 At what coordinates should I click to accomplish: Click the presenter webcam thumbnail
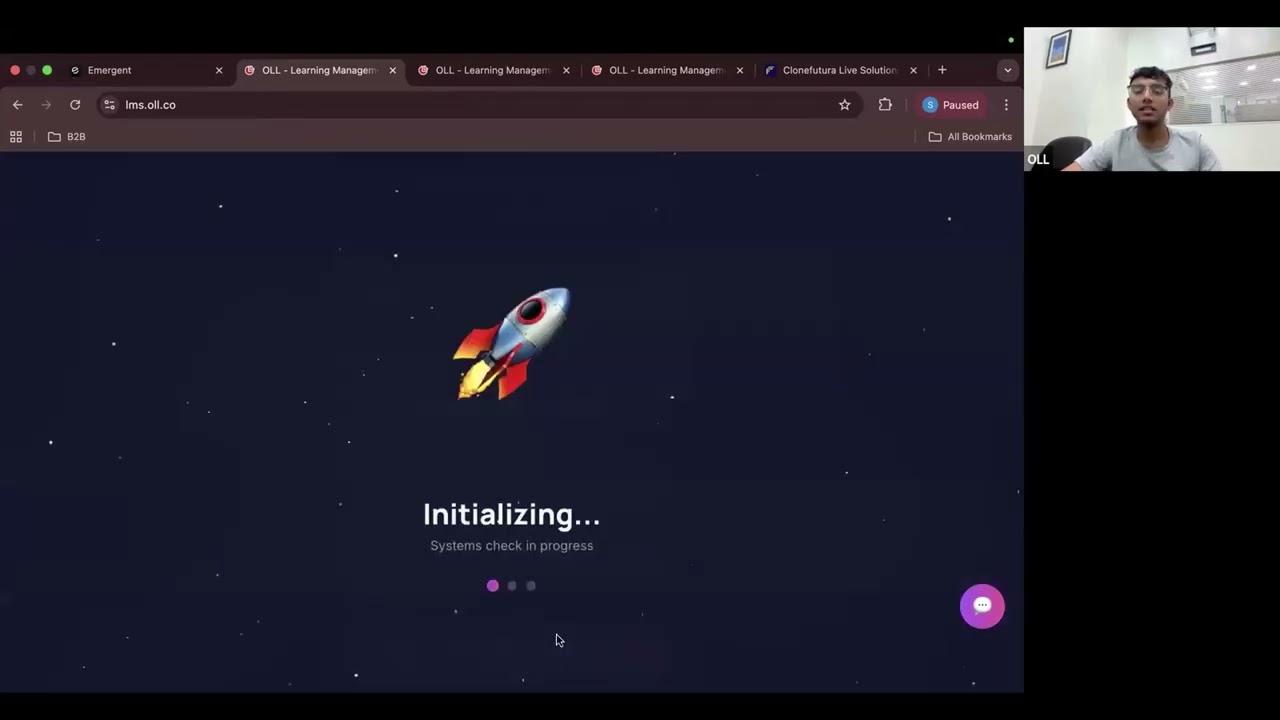[x=1152, y=99]
